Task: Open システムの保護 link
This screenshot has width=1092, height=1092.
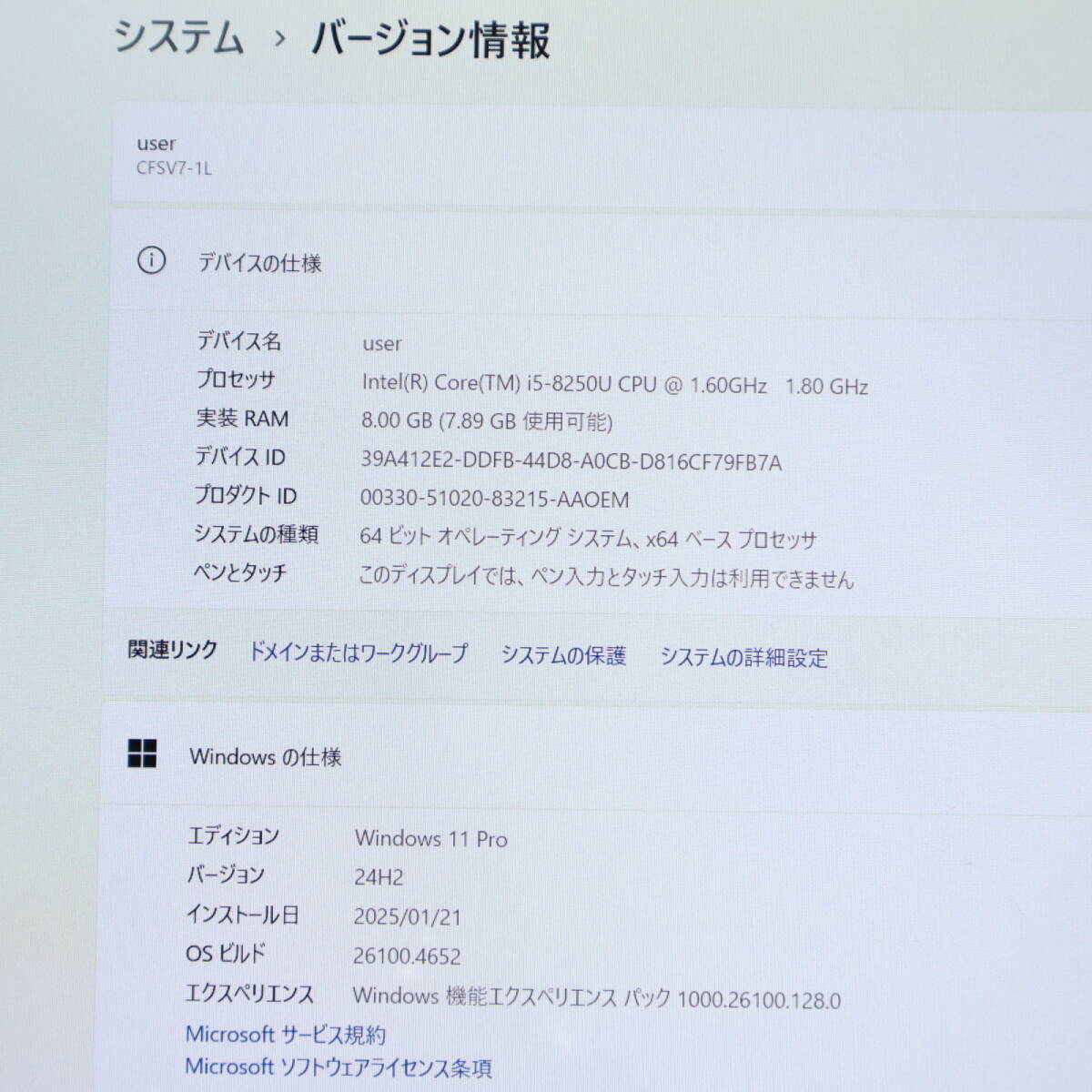Action: tap(563, 655)
